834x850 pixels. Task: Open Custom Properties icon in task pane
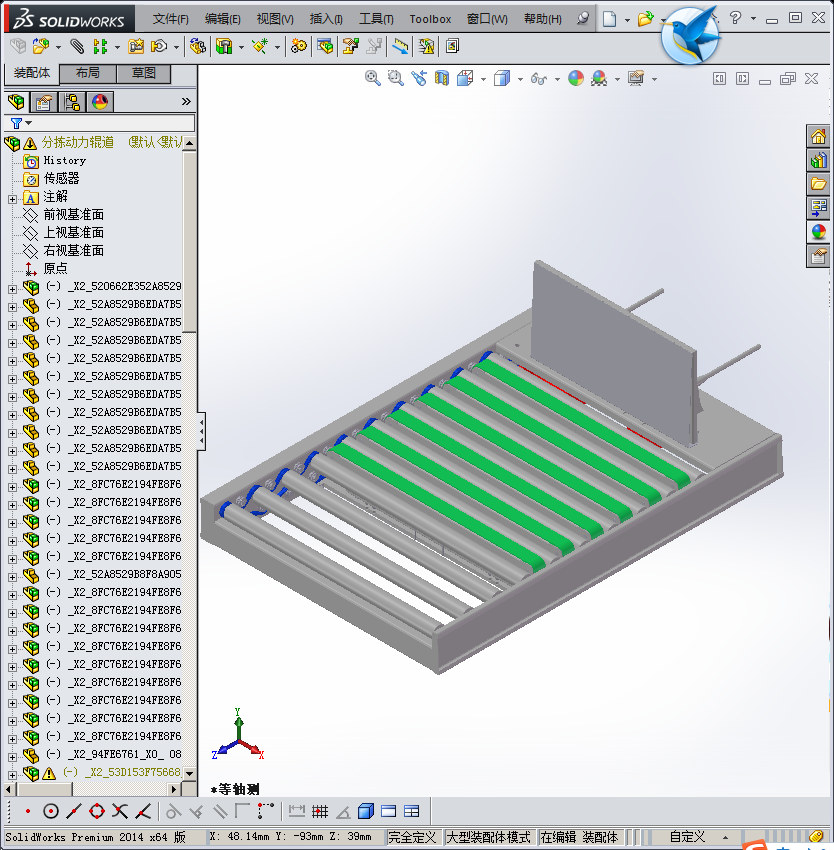tap(818, 256)
